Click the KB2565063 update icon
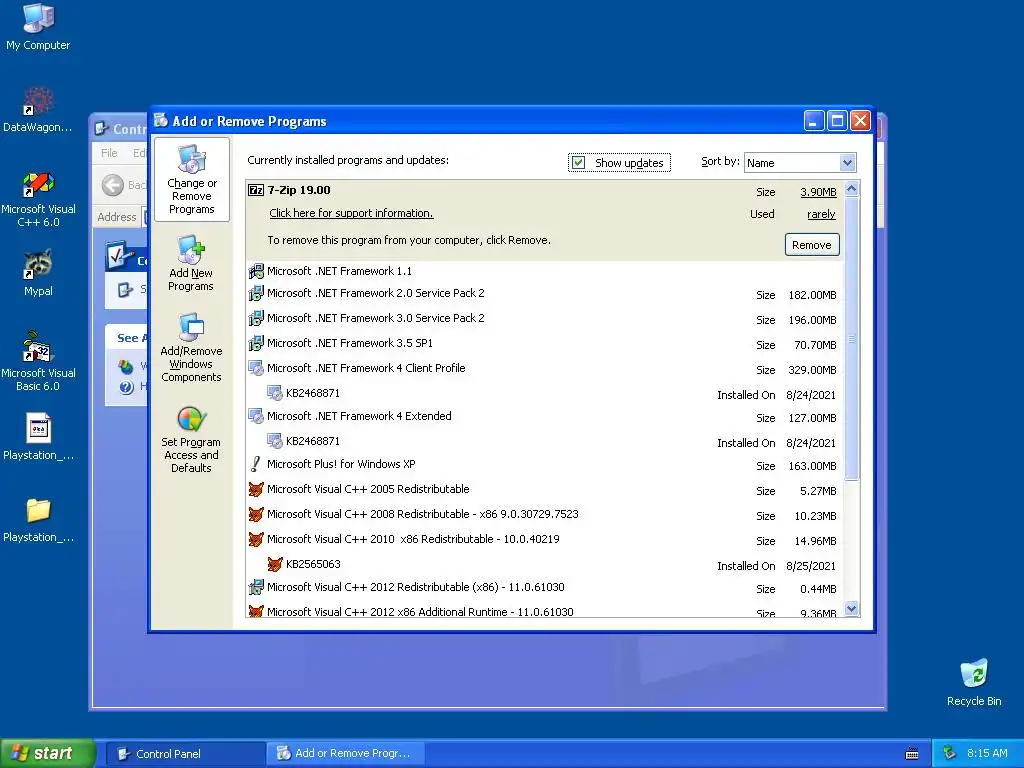 275,564
